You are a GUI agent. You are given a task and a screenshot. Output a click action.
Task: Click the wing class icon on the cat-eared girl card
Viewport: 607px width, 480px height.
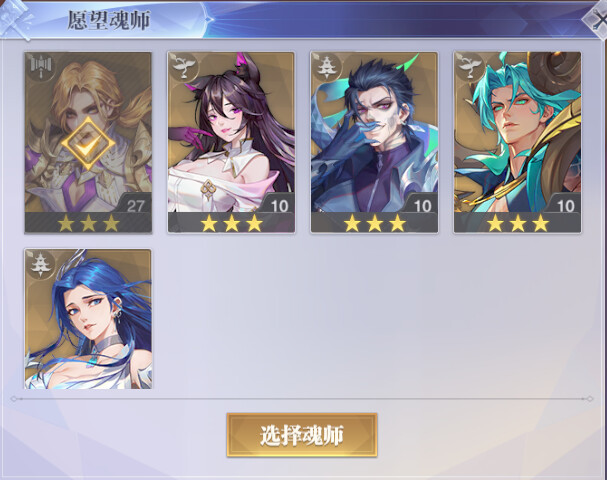tap(184, 67)
